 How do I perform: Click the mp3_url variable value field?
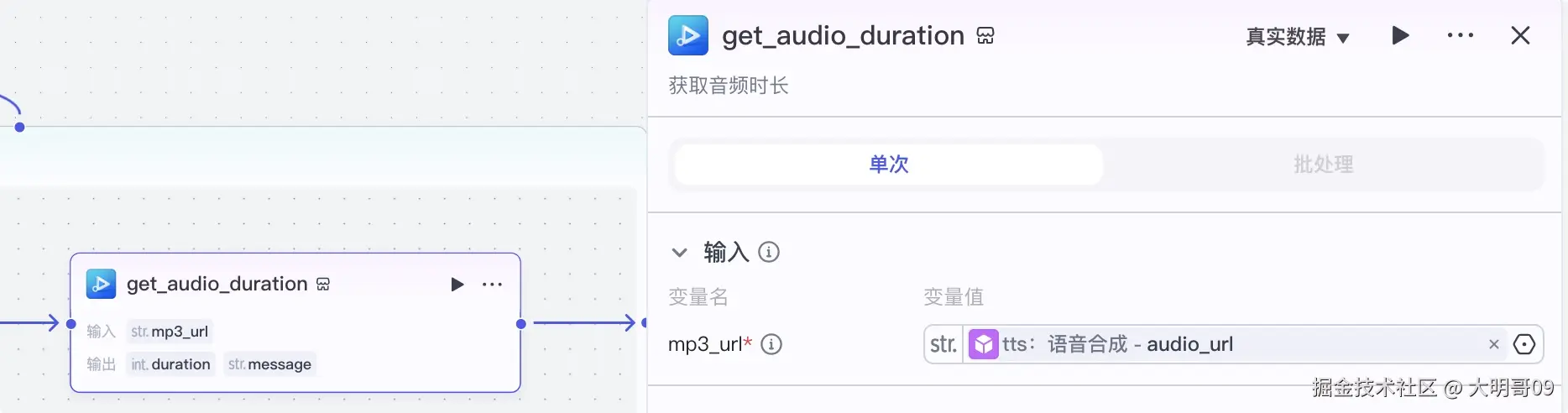click(x=1217, y=344)
